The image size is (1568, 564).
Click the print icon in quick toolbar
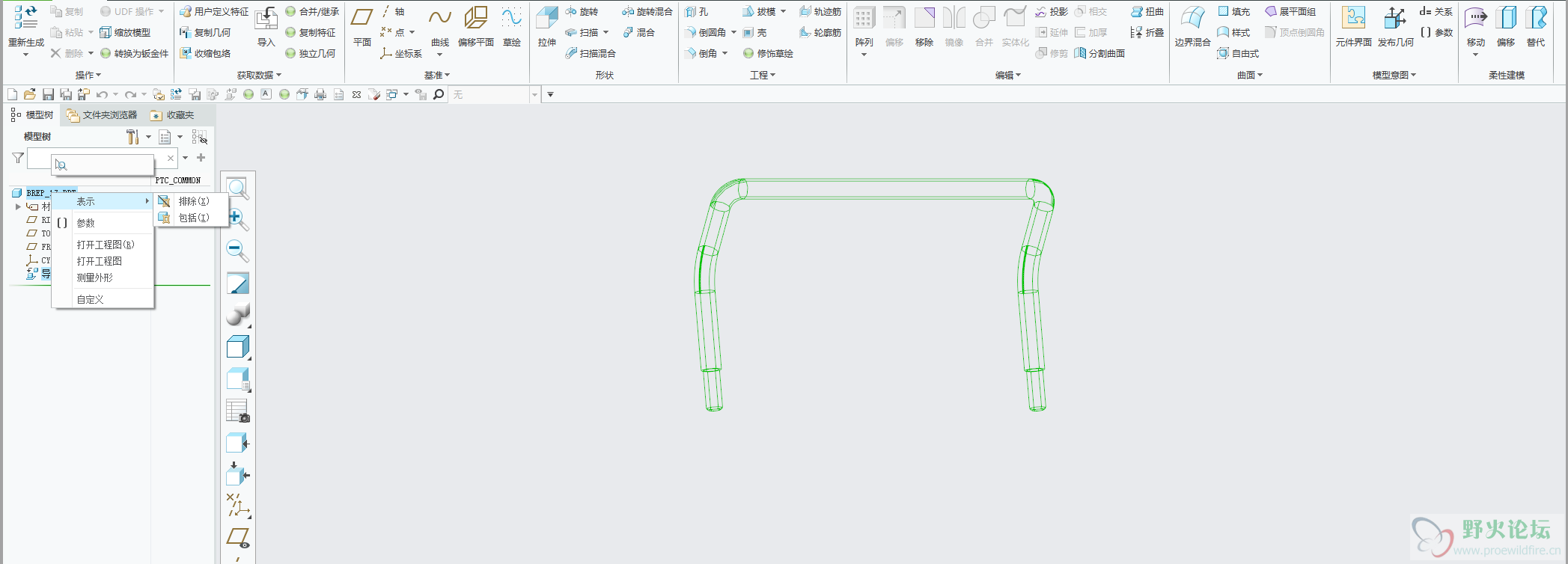pyautogui.click(x=320, y=94)
